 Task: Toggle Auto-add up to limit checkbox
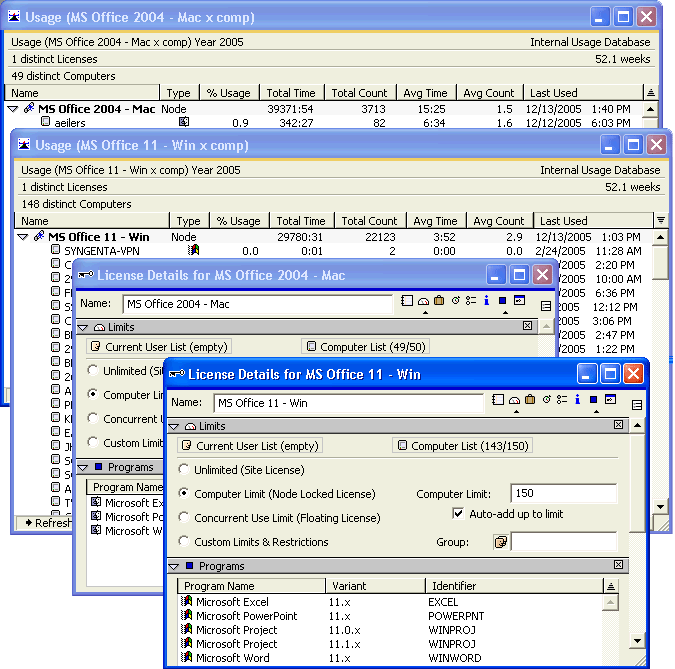[x=458, y=514]
